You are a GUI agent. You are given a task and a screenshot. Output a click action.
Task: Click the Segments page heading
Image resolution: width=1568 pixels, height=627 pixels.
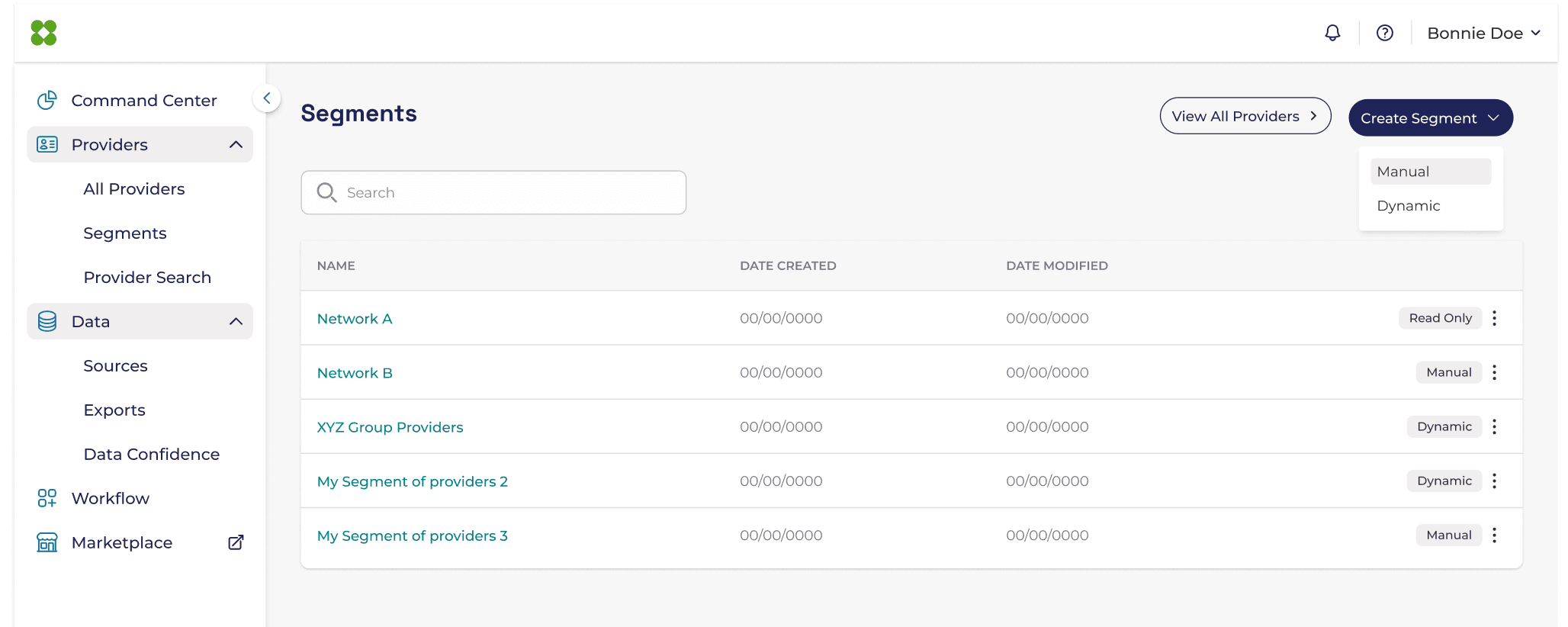(358, 113)
